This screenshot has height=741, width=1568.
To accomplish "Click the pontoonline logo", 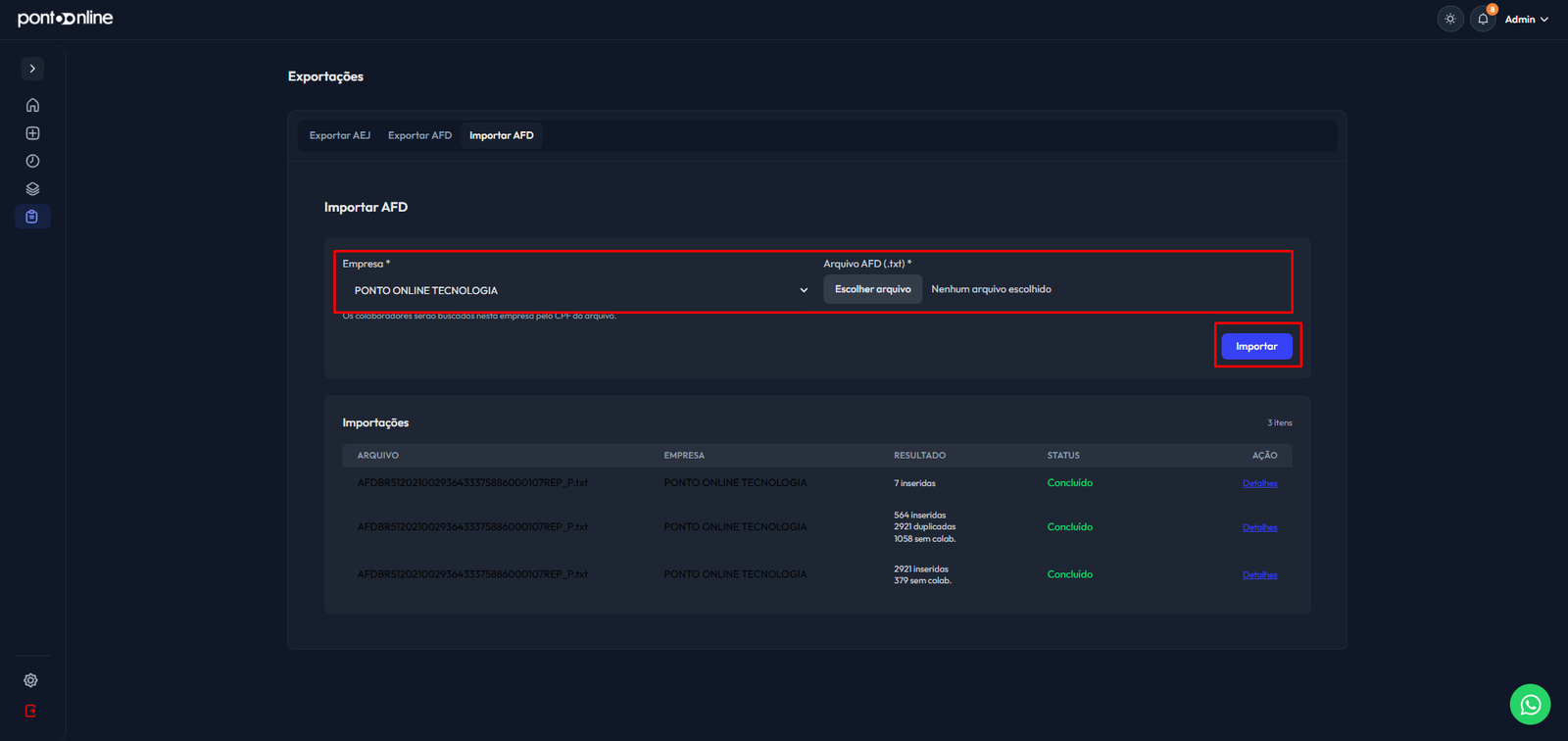I will [x=66, y=18].
